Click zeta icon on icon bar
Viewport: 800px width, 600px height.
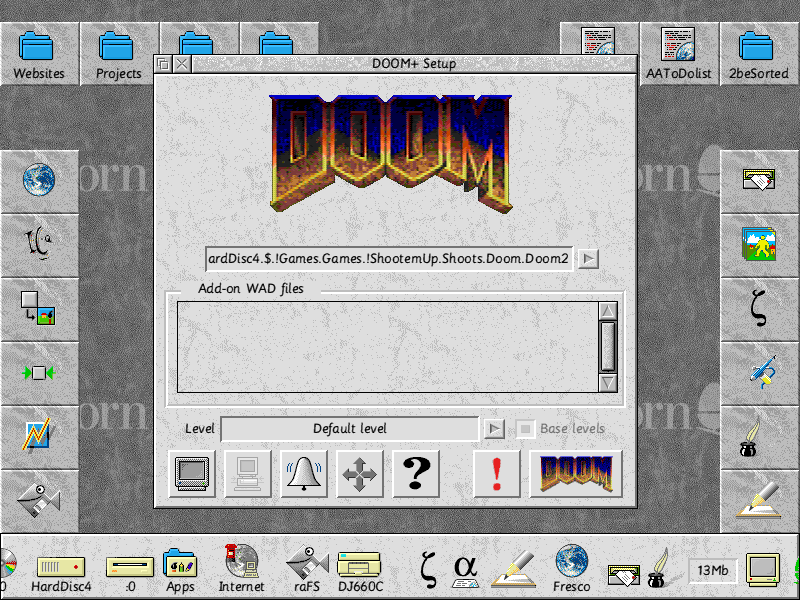click(x=429, y=571)
